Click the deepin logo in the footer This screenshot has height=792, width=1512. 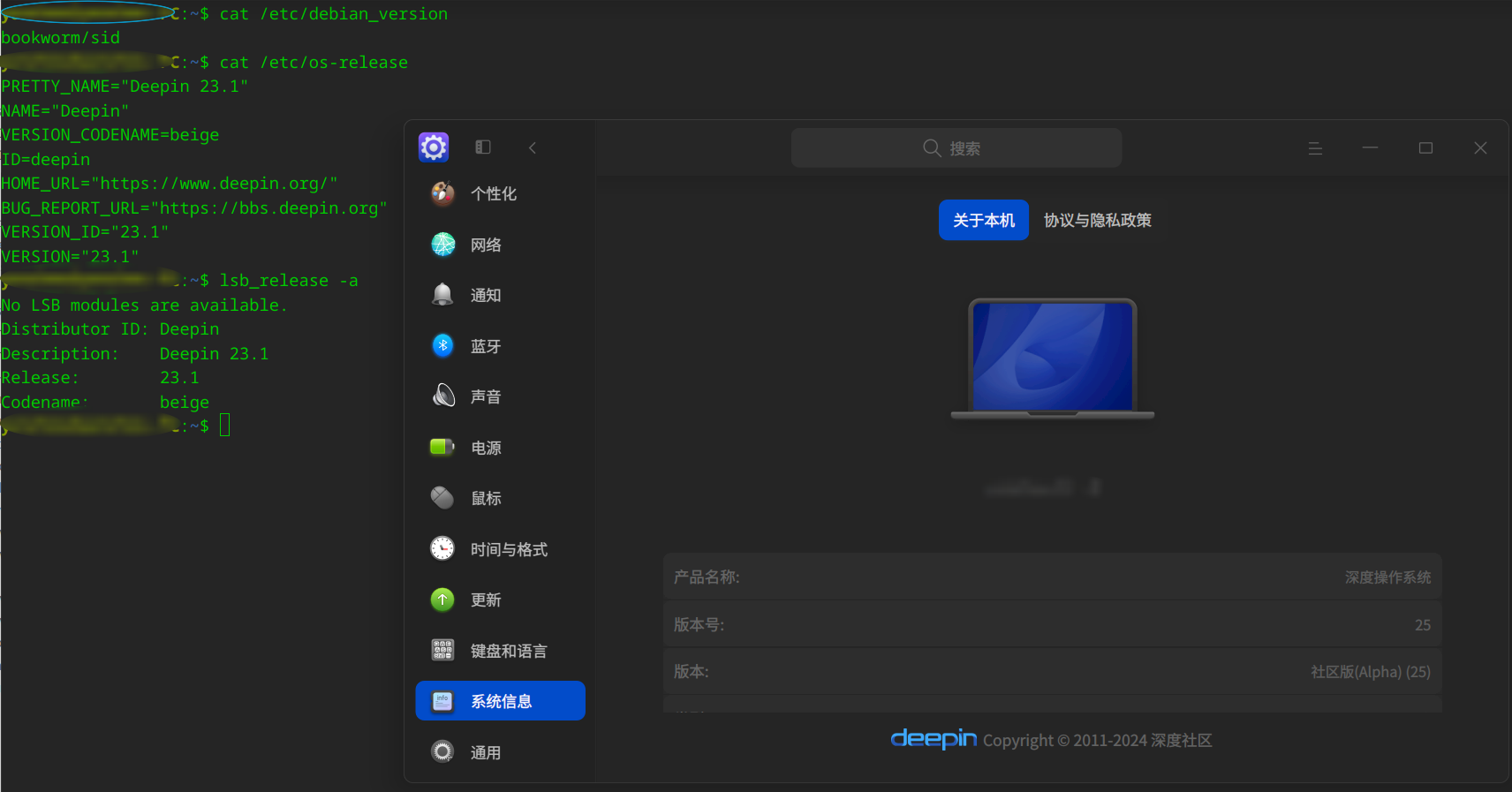[934, 738]
